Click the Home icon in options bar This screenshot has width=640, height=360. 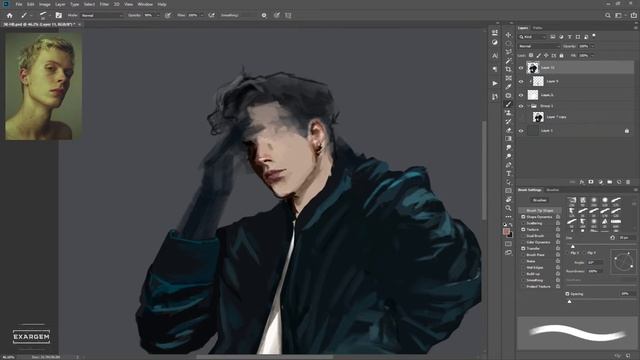(x=9, y=15)
